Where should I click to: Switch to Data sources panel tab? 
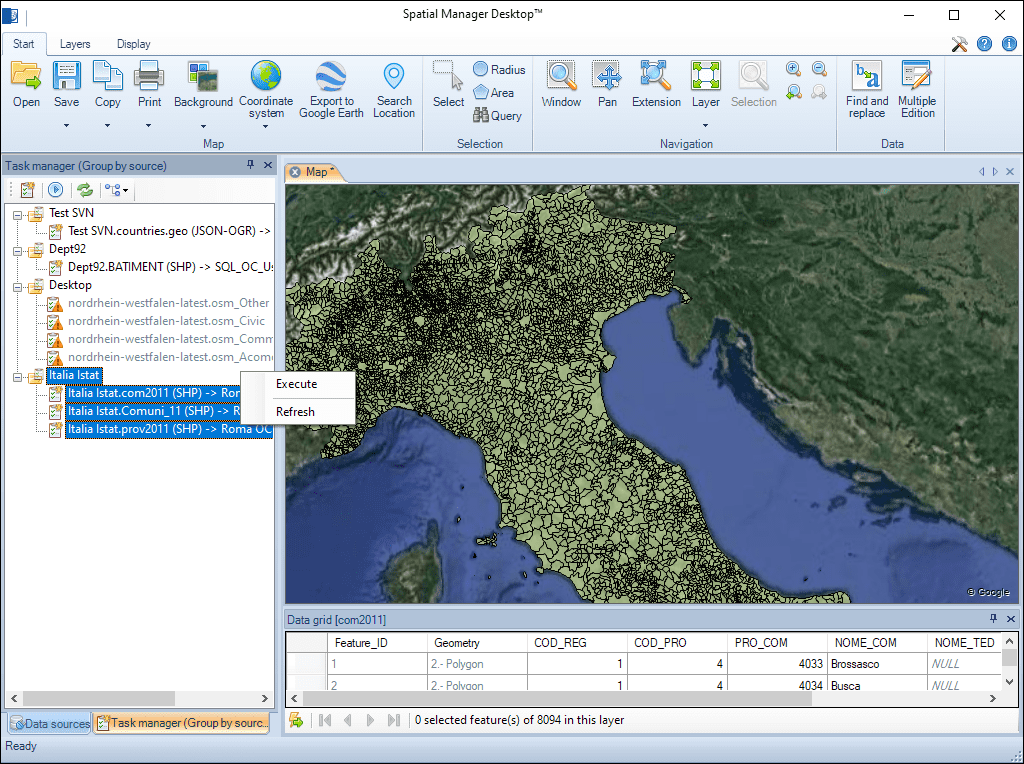tap(50, 724)
